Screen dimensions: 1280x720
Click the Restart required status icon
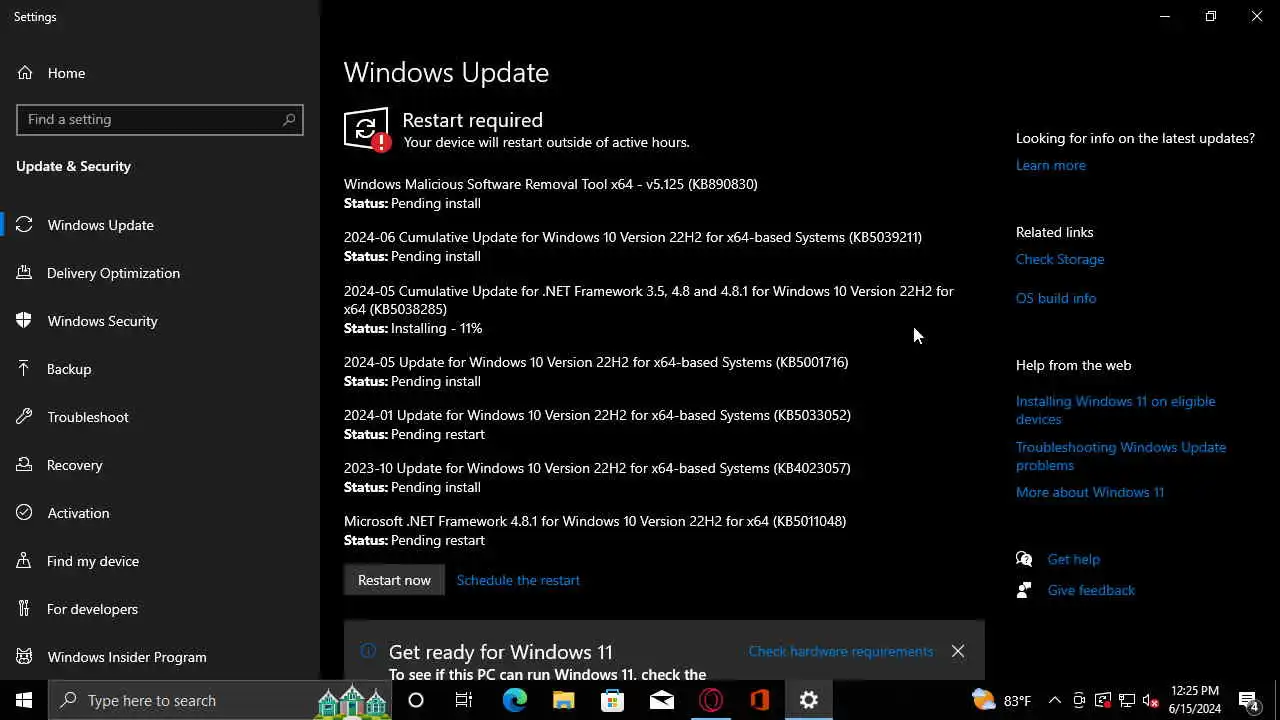tap(367, 129)
